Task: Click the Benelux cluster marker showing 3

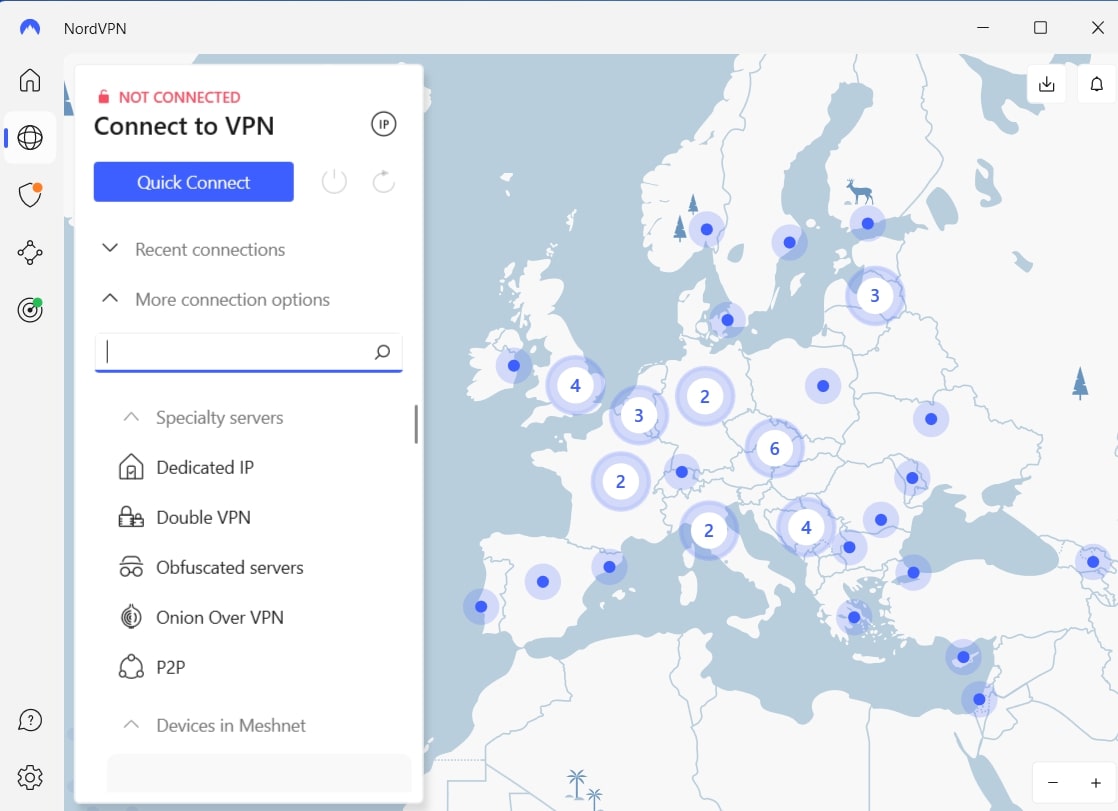Action: coord(639,415)
